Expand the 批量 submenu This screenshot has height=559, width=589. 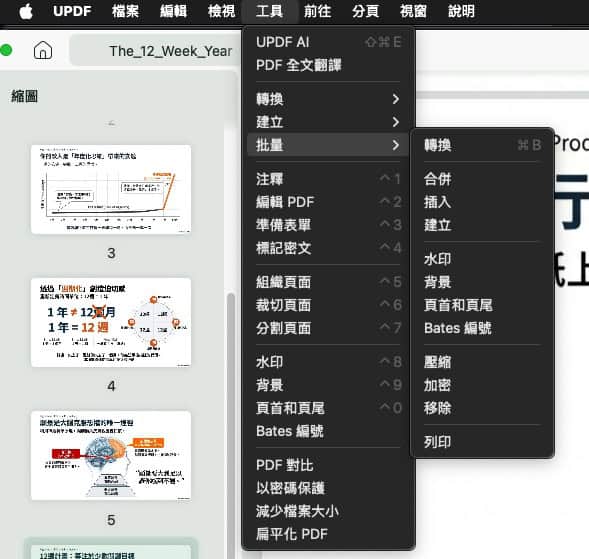pyautogui.click(x=328, y=145)
